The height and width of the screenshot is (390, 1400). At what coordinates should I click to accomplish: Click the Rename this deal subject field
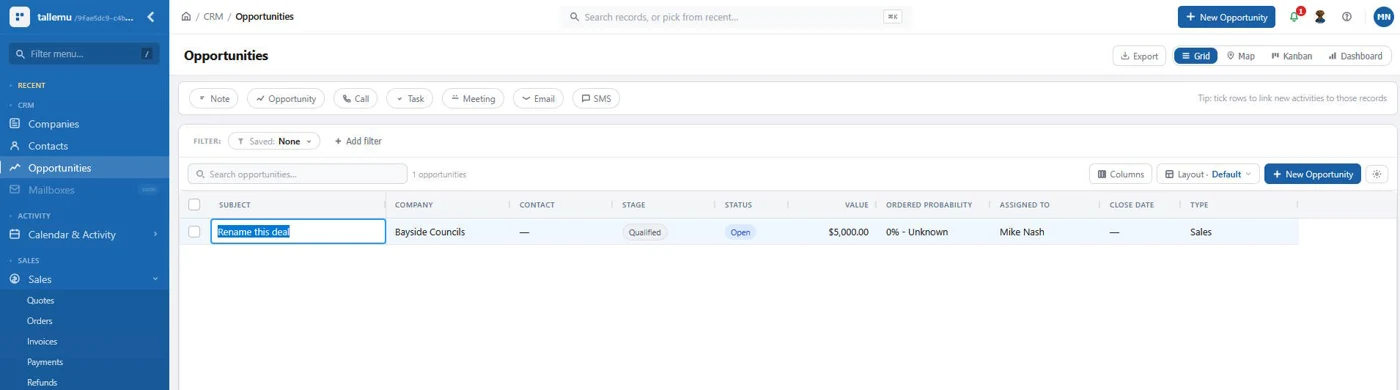coord(298,231)
